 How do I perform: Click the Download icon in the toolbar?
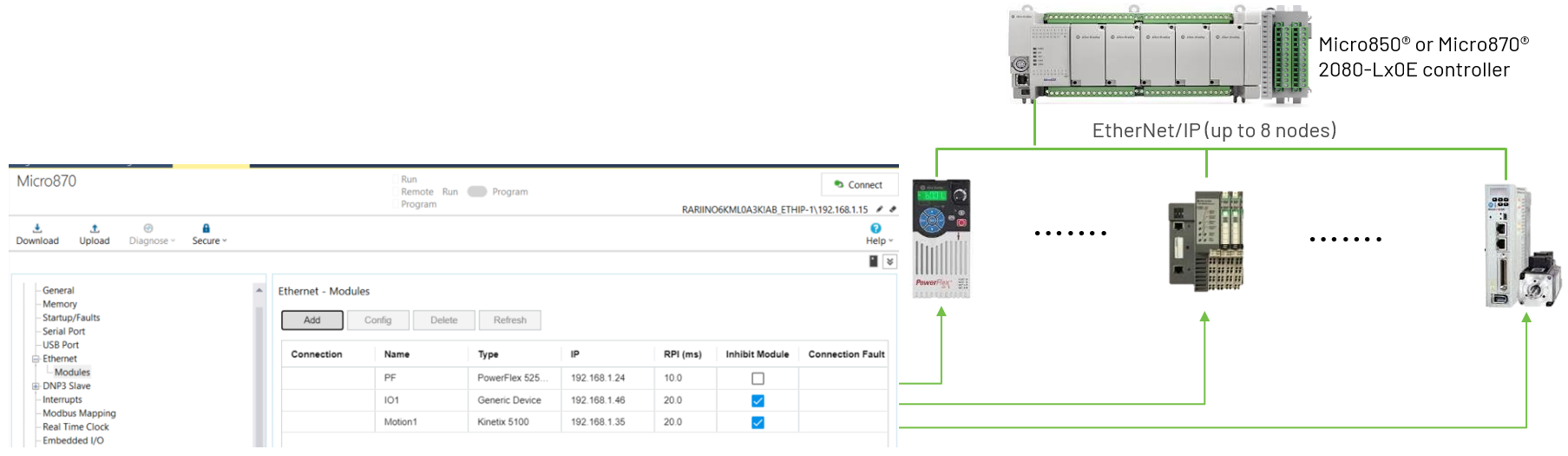[37, 228]
